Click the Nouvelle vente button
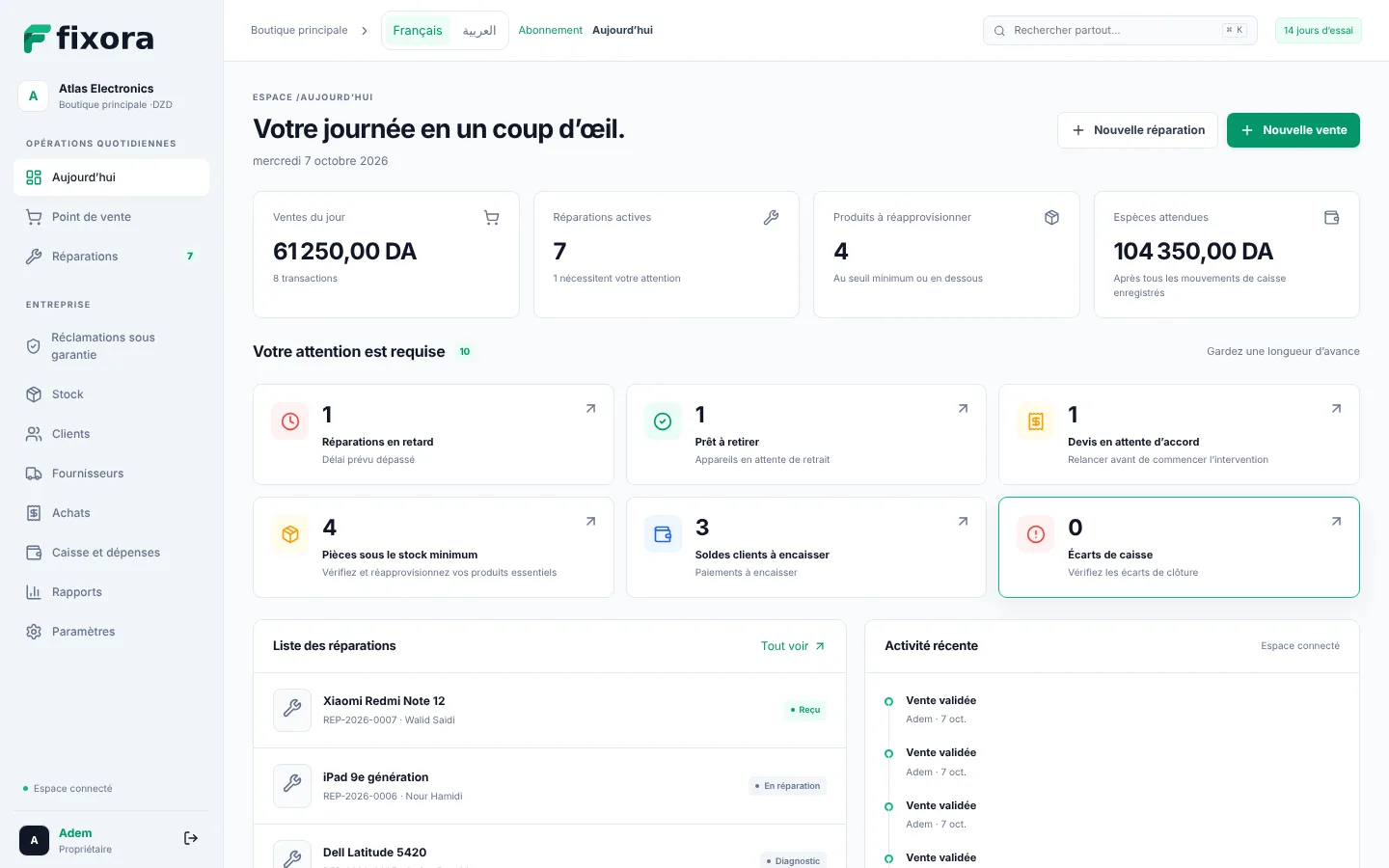This screenshot has height=868, width=1389. point(1293,130)
